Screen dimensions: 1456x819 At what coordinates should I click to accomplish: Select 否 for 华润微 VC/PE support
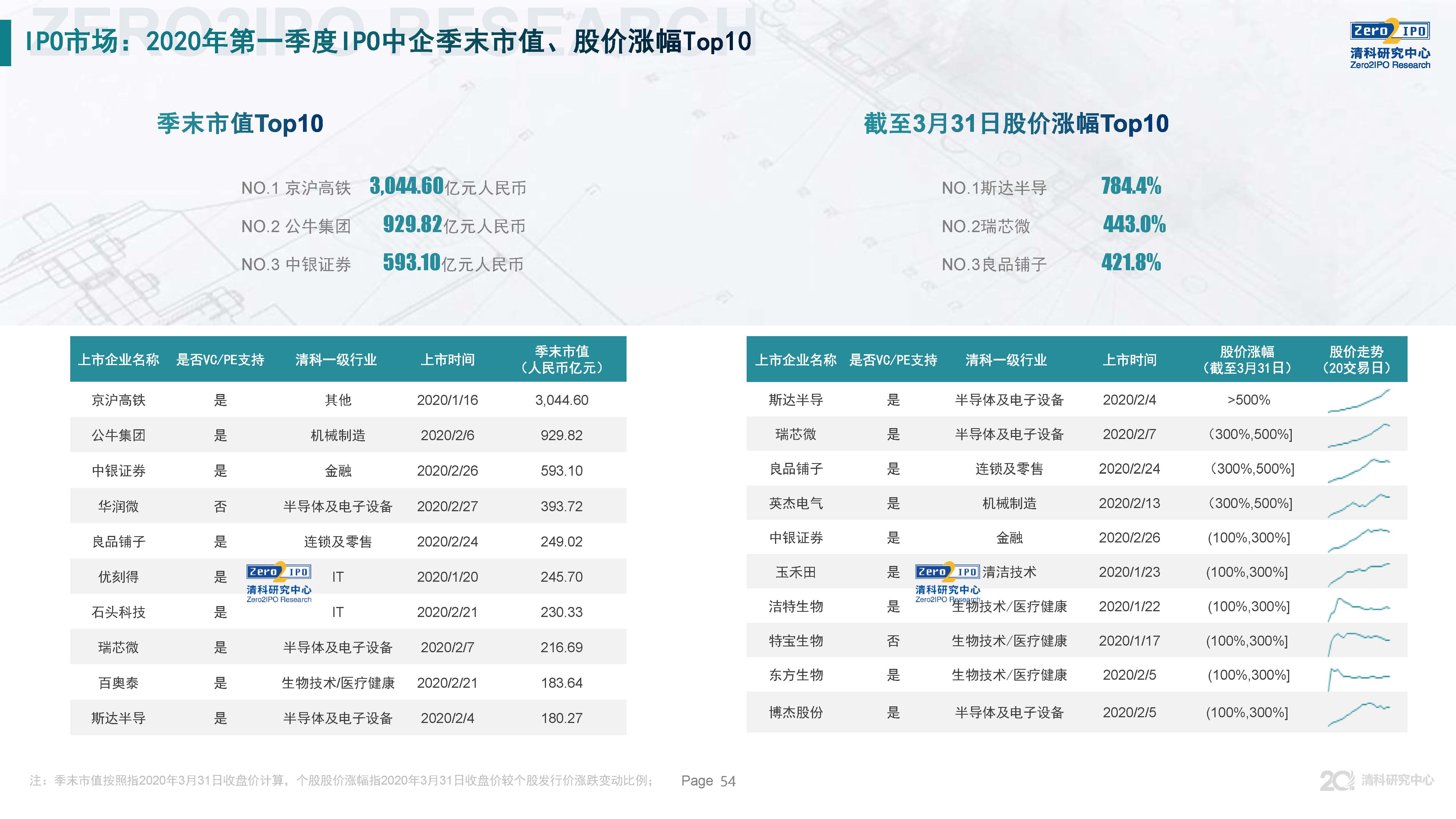[221, 506]
